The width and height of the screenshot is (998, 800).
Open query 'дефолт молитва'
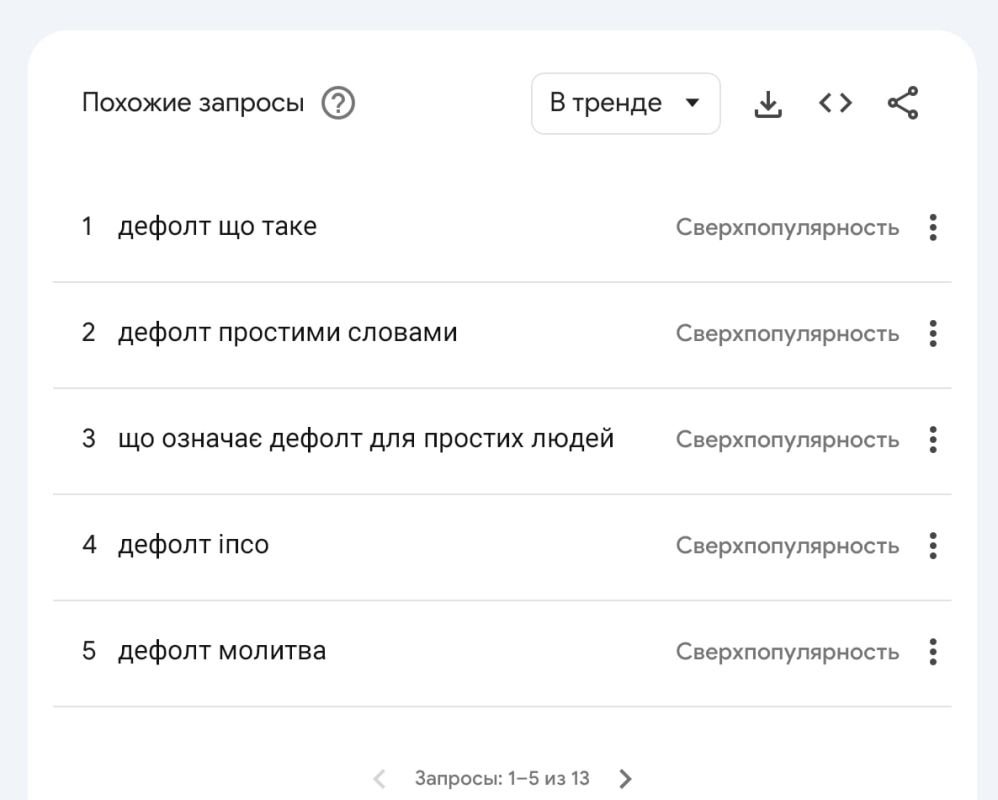point(222,650)
